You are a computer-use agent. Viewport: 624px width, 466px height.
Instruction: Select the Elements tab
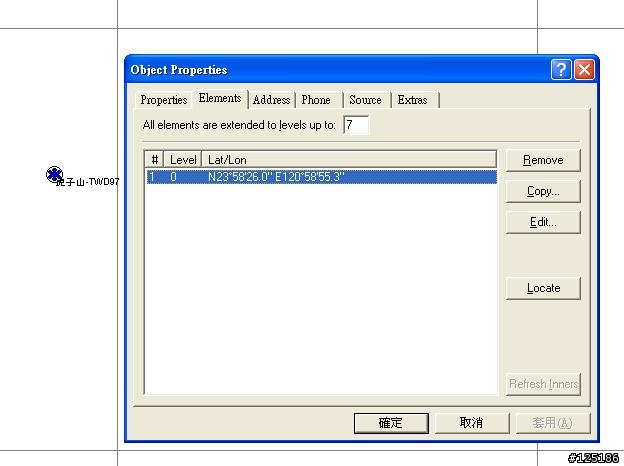[x=220, y=98]
